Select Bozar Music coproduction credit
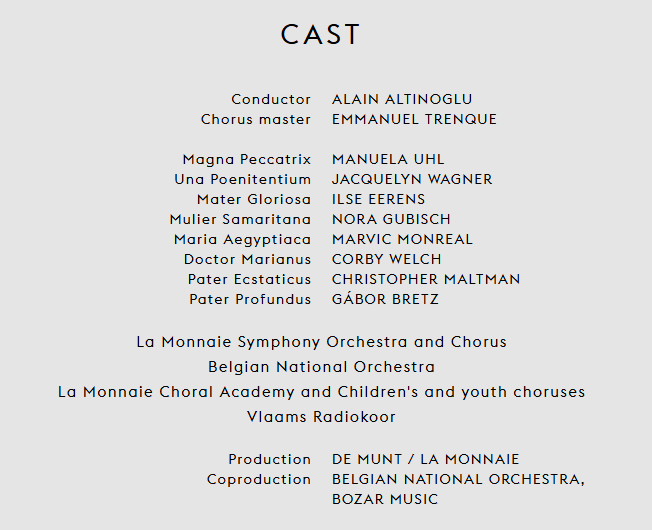 point(385,499)
